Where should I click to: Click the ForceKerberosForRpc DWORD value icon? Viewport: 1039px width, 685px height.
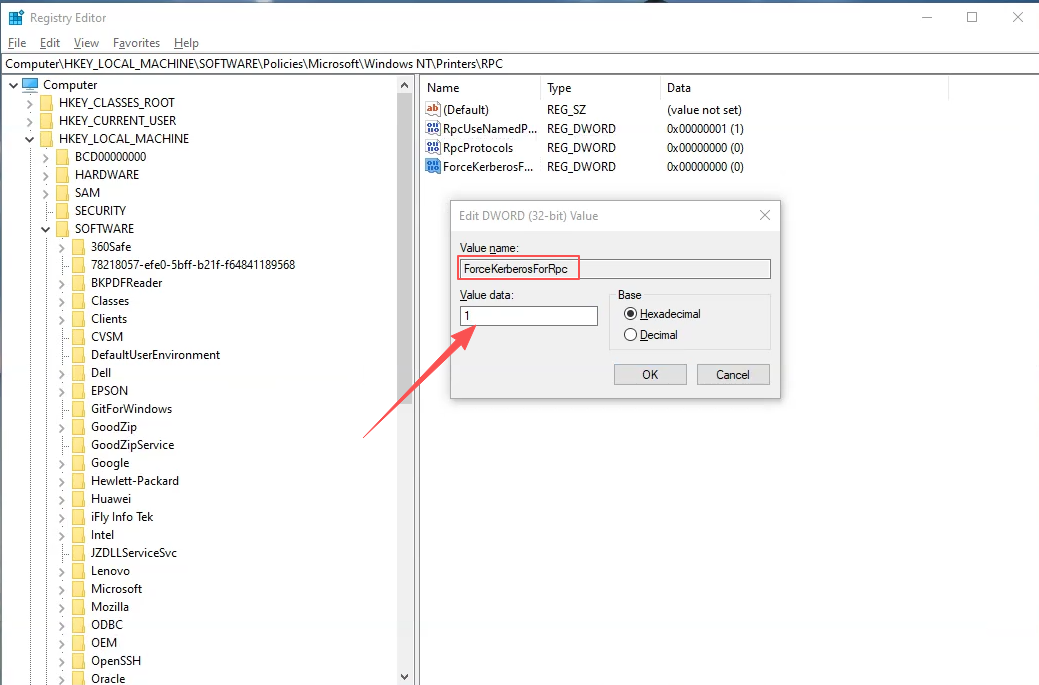click(x=433, y=166)
